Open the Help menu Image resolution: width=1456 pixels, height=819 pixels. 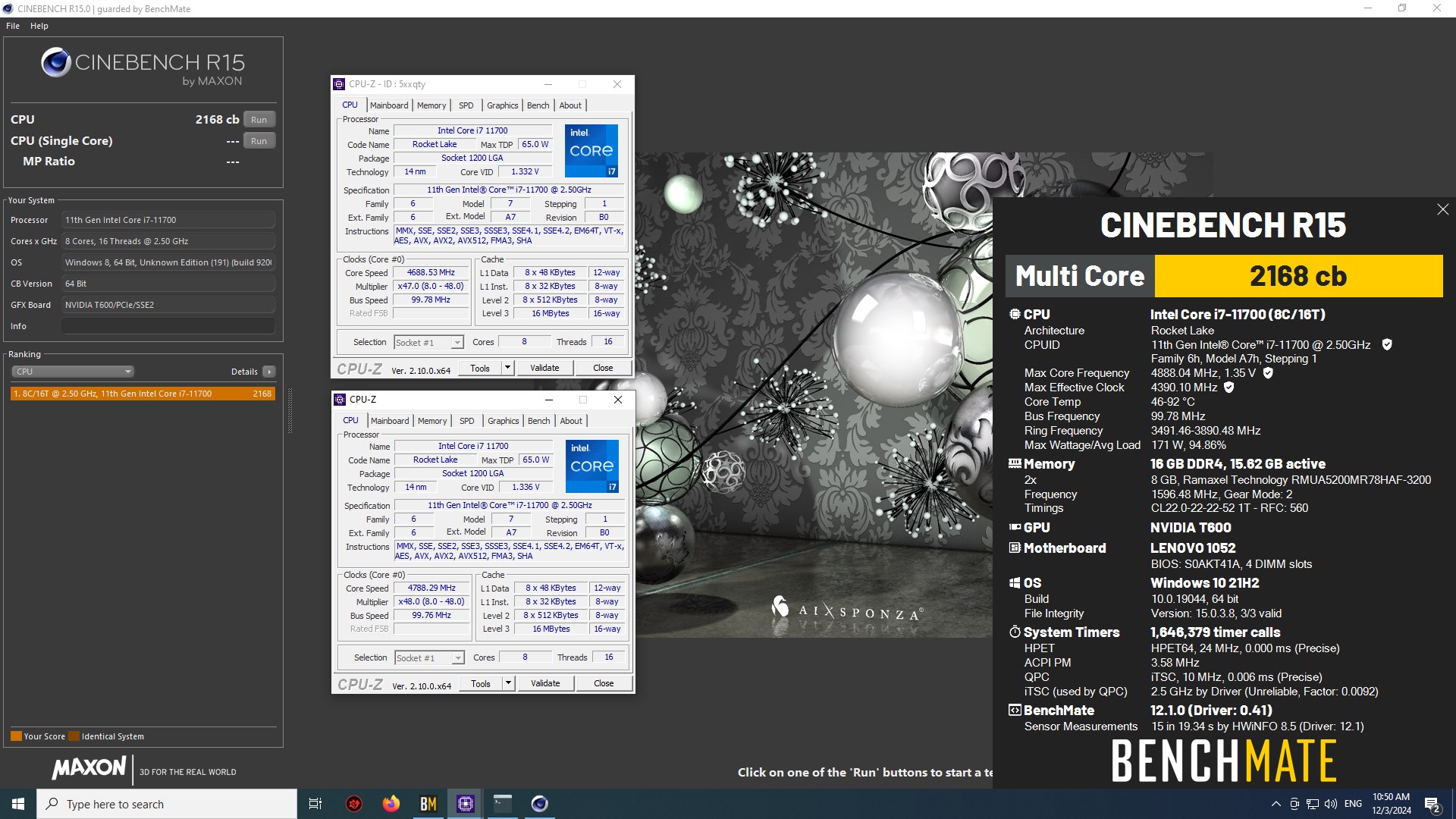point(39,26)
